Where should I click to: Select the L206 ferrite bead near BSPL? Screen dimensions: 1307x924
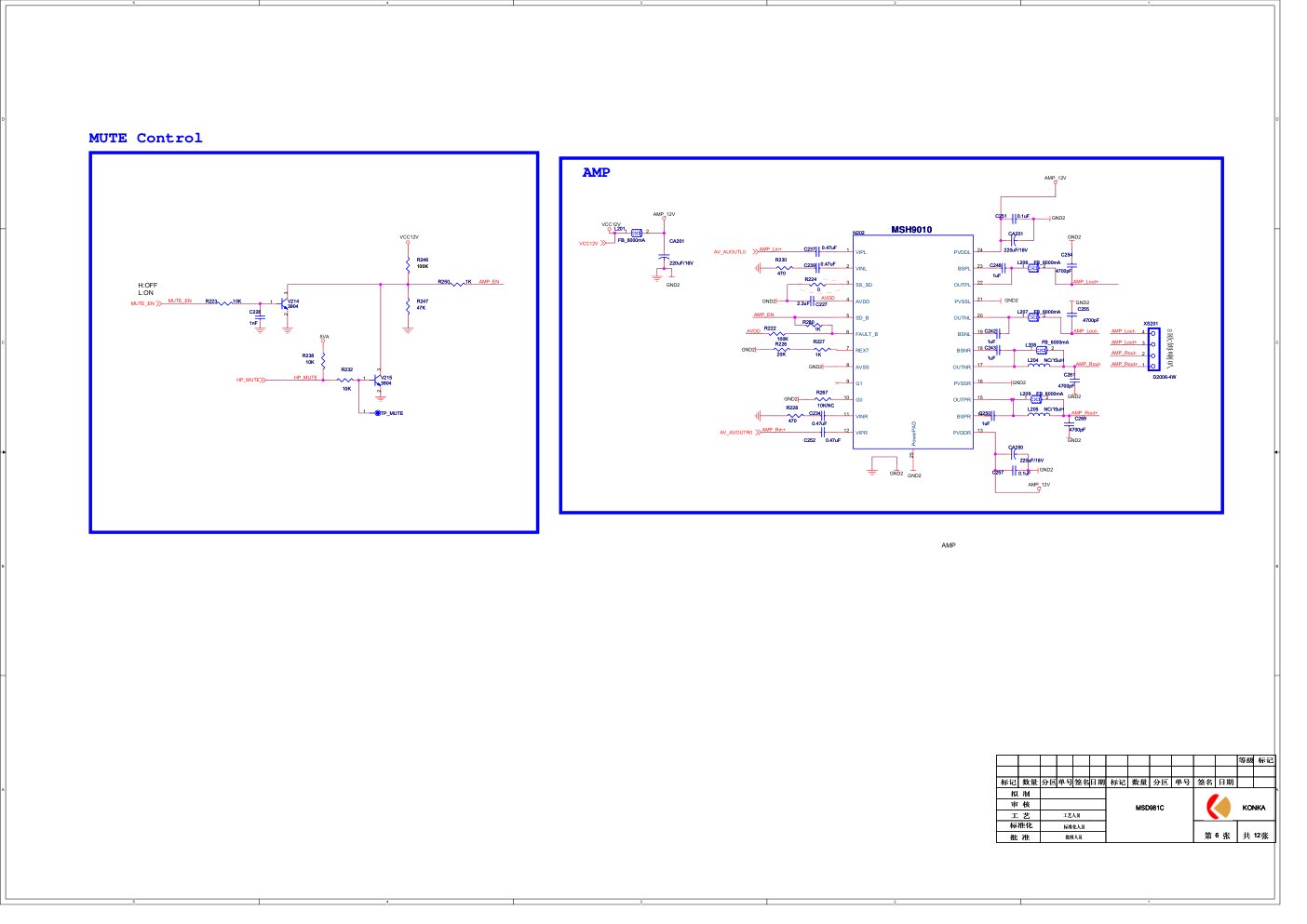click(x=1033, y=269)
